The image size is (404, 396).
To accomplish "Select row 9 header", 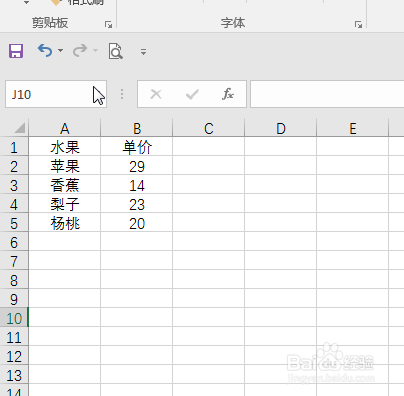I will [x=14, y=299].
